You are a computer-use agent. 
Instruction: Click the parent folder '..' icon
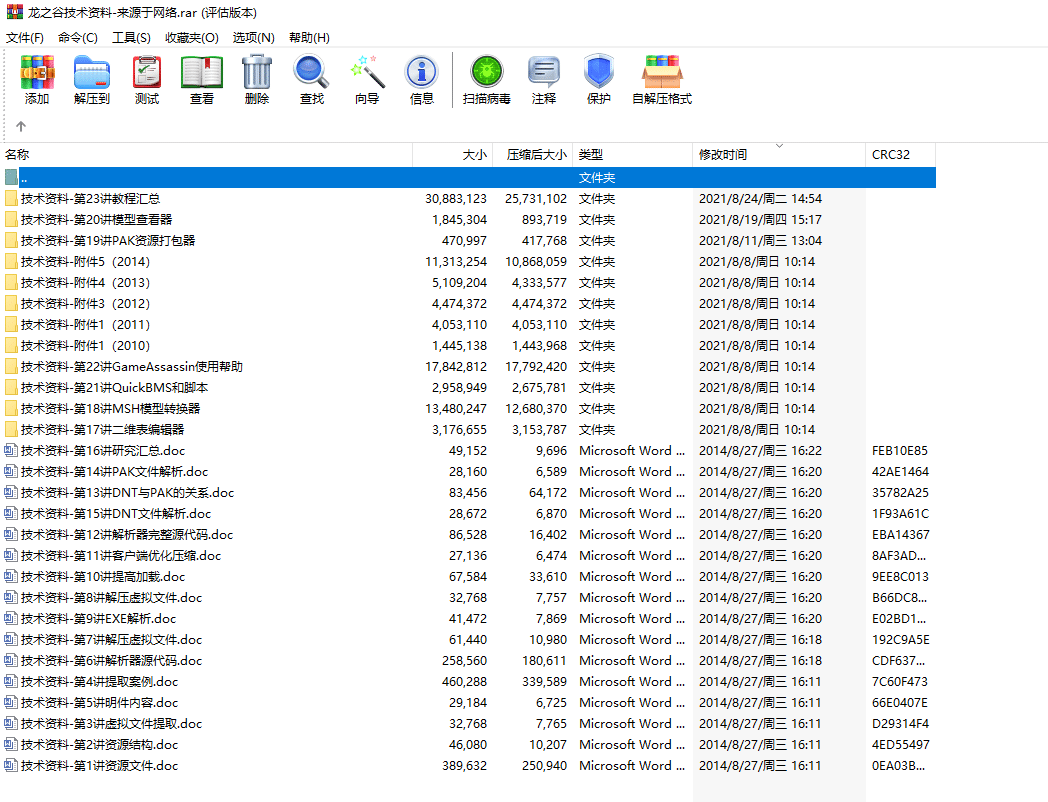click(11, 177)
